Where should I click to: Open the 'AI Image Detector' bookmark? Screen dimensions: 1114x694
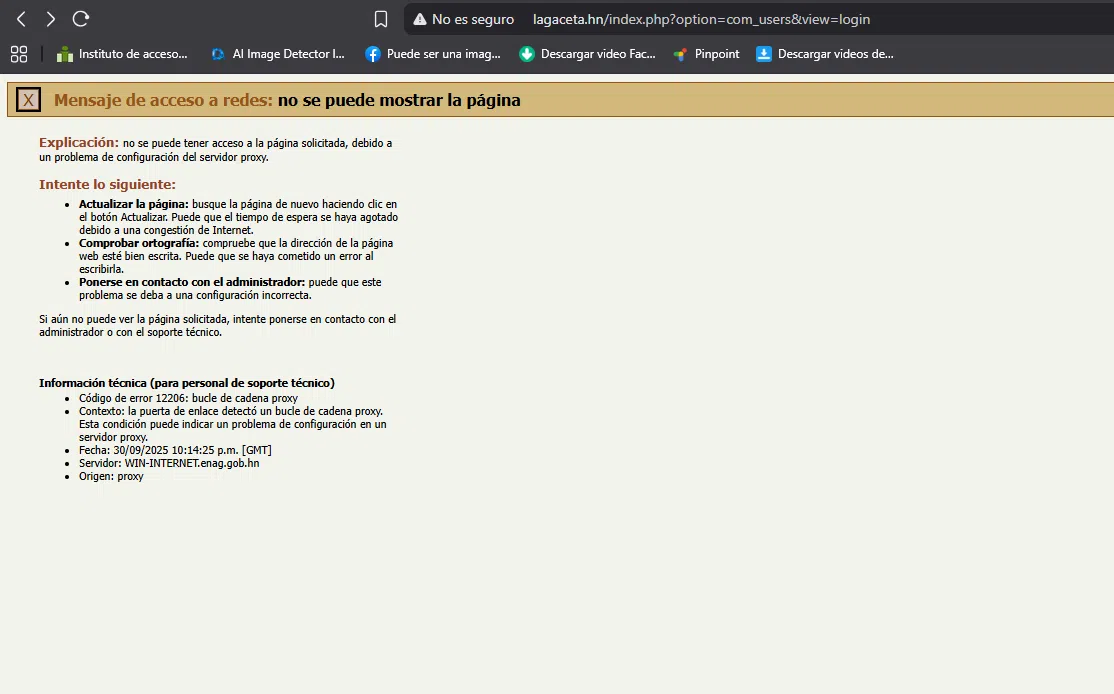pos(277,54)
